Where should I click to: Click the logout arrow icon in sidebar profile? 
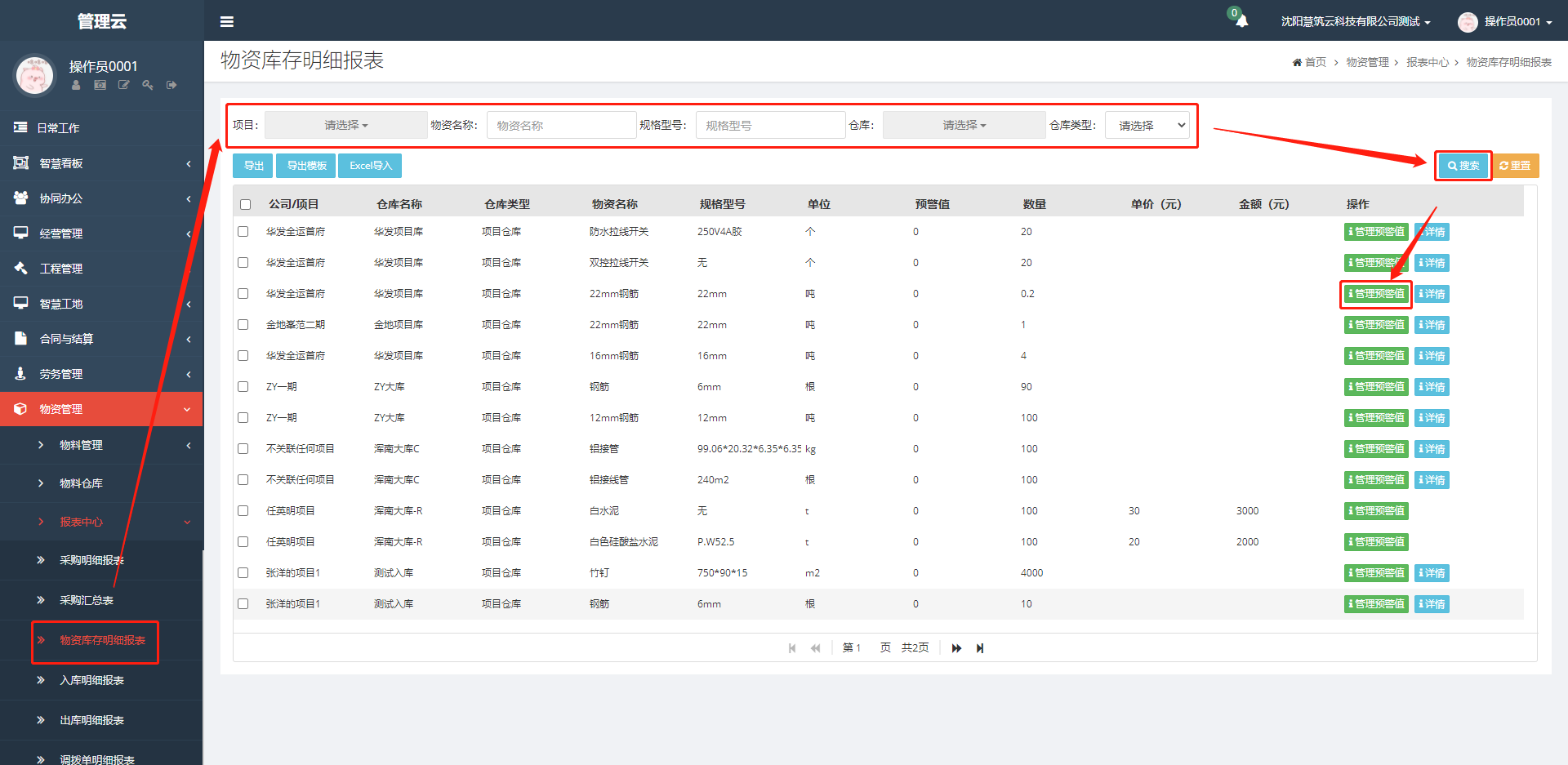[x=171, y=85]
